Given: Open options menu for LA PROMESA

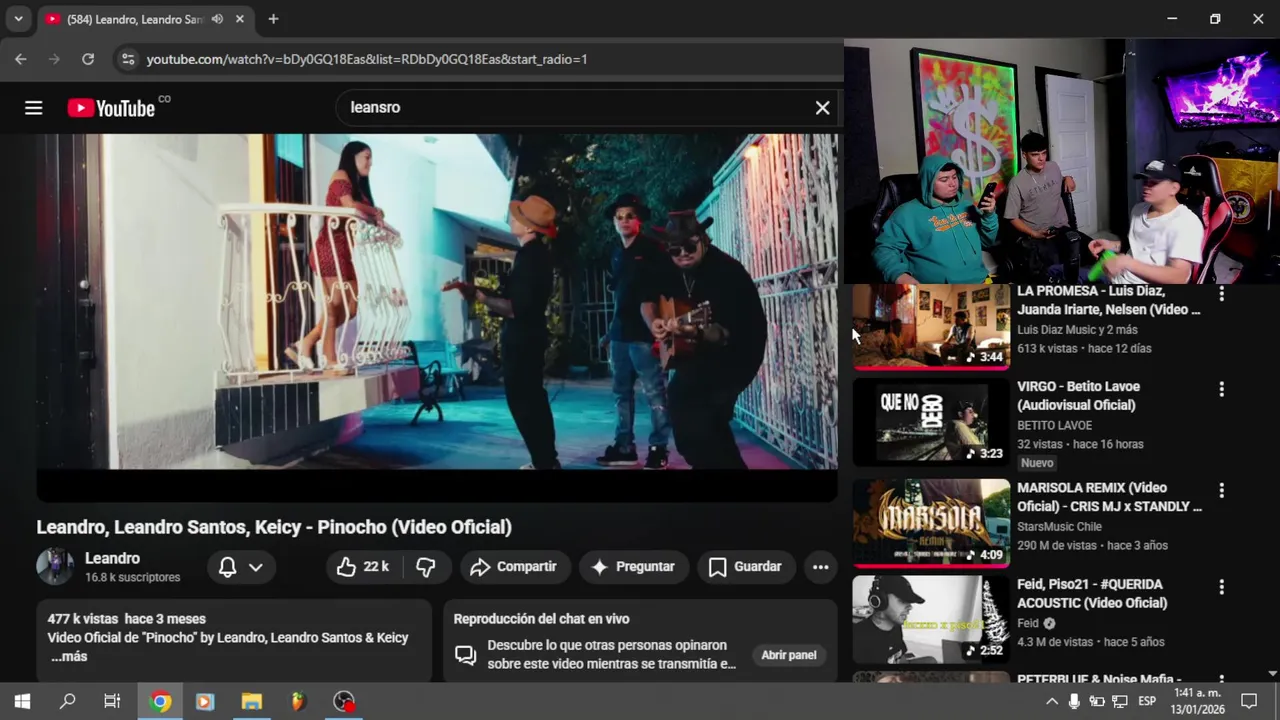Looking at the screenshot, I should (x=1221, y=294).
